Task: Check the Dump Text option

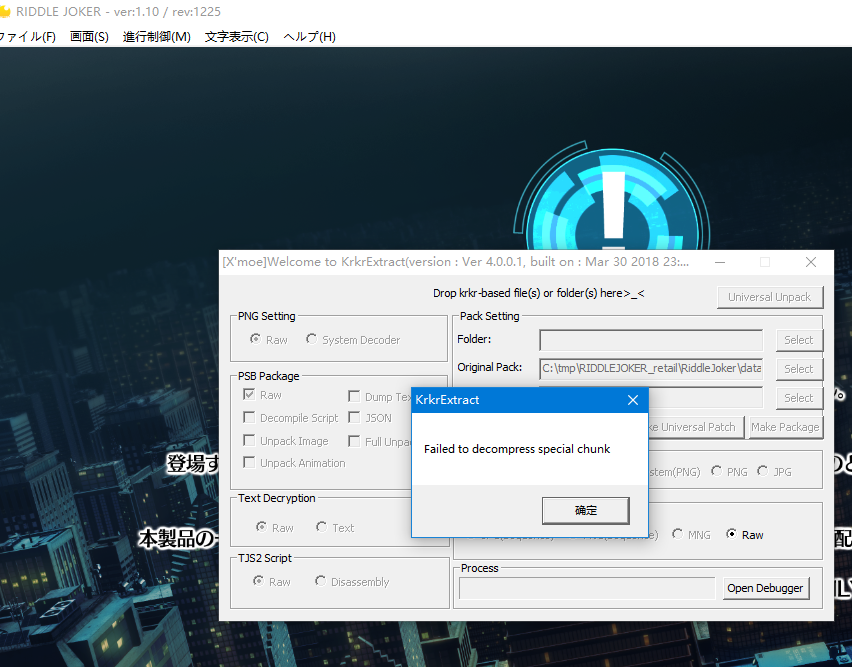Action: (x=354, y=396)
